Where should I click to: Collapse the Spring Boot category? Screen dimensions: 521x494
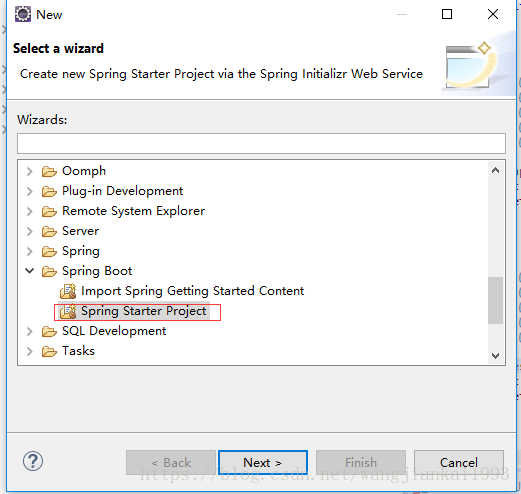click(30, 271)
